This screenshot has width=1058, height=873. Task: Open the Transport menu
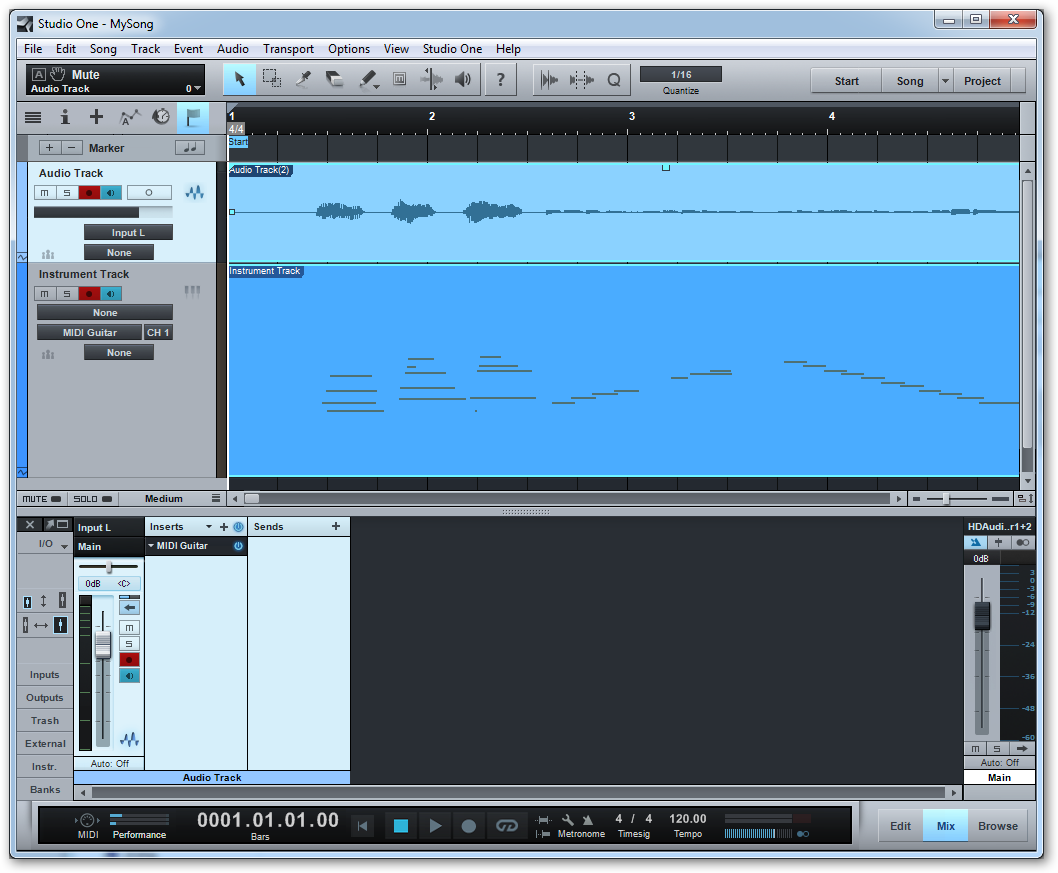tap(289, 49)
